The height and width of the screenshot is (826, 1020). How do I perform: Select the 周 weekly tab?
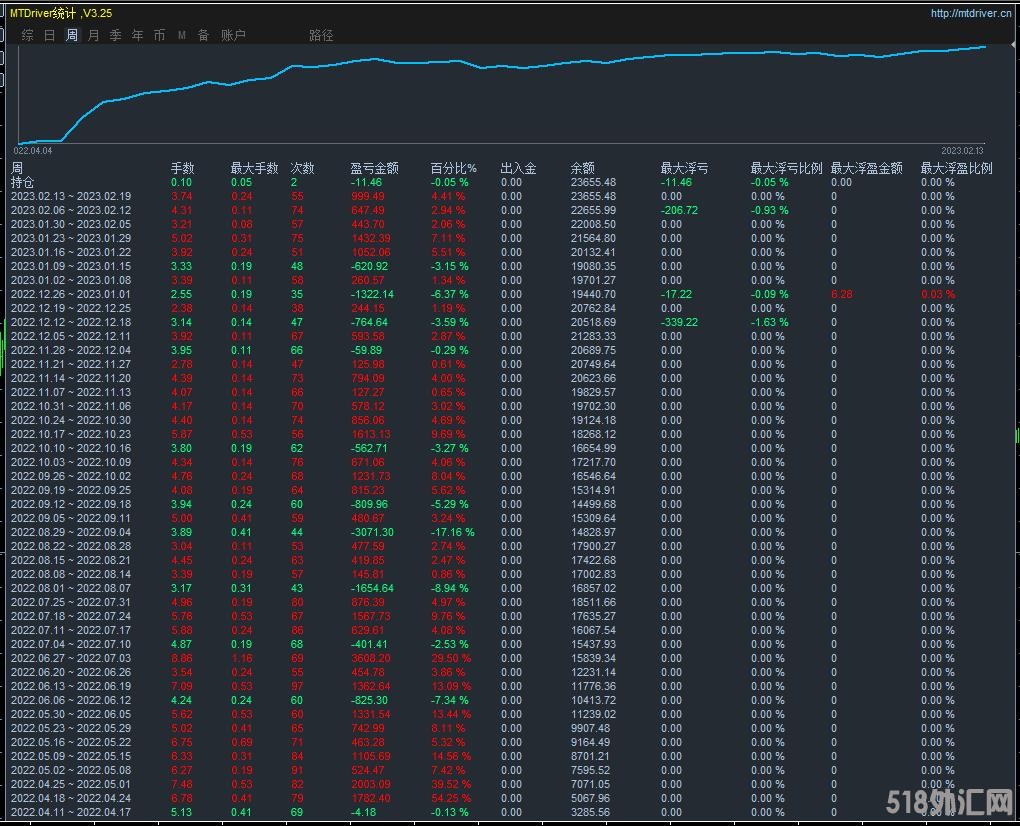tap(72, 35)
